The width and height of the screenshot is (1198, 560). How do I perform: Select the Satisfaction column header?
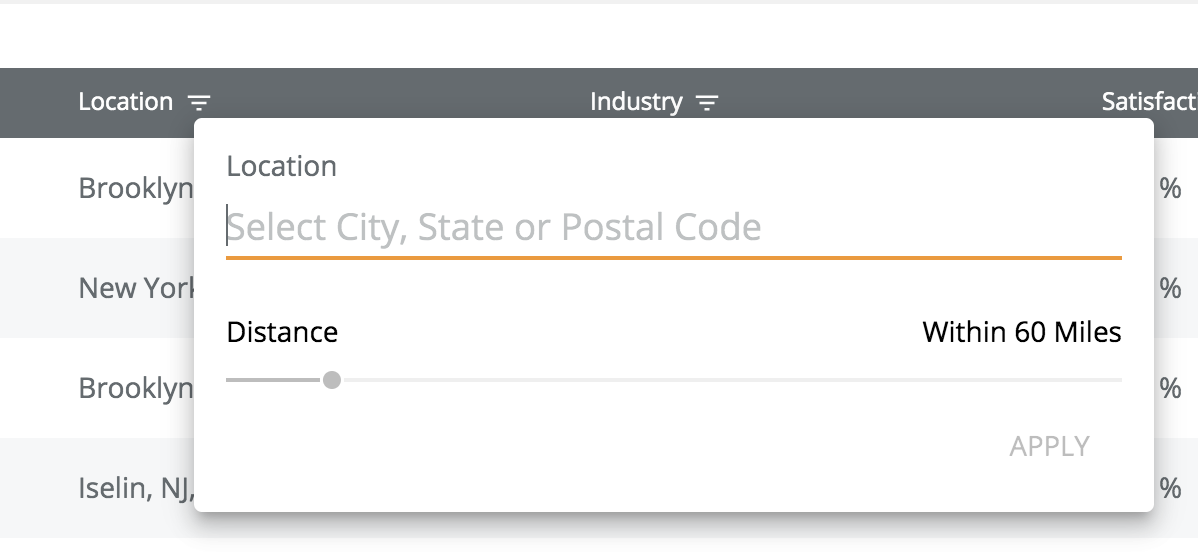[x=1150, y=102]
